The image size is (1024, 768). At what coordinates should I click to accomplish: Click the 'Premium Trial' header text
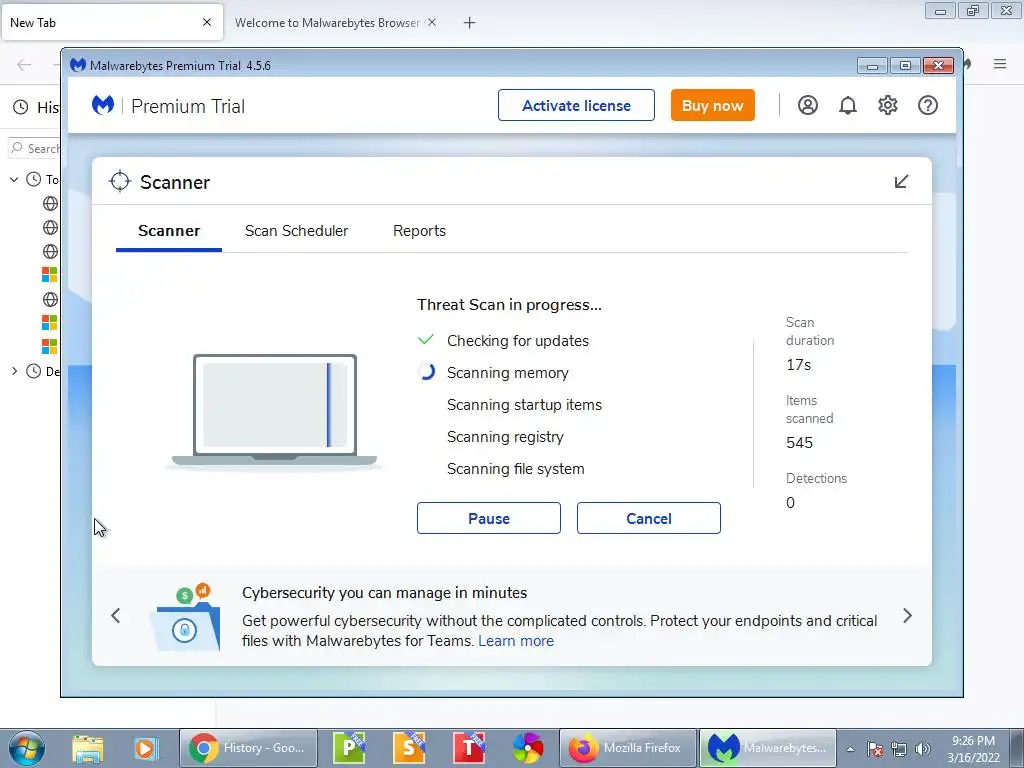pyautogui.click(x=188, y=106)
